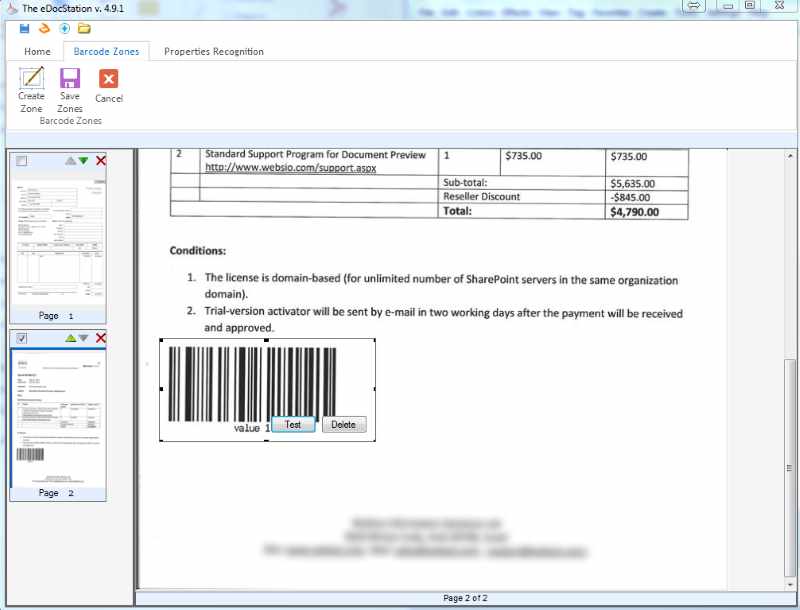Click the "Barcode Zones" ribbon group label
Image resolution: width=800 pixels, height=610 pixels.
click(x=70, y=121)
